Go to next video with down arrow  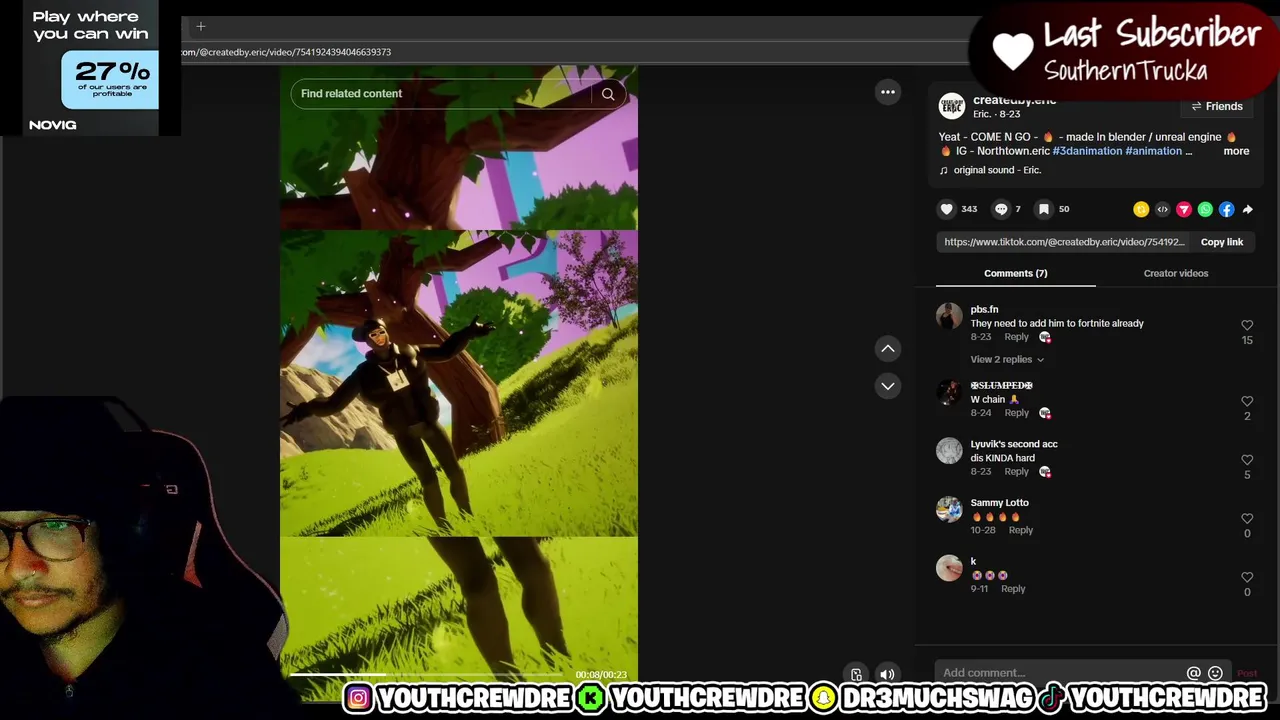[x=887, y=386]
